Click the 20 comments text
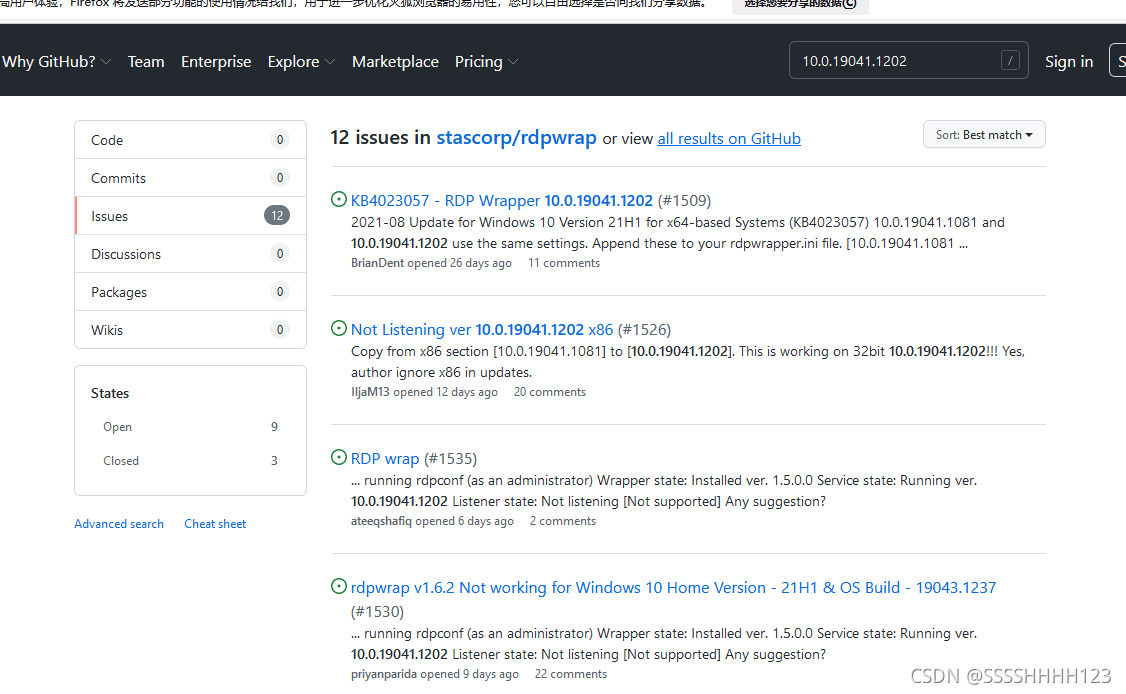This screenshot has height=694, width=1126. 549,392
